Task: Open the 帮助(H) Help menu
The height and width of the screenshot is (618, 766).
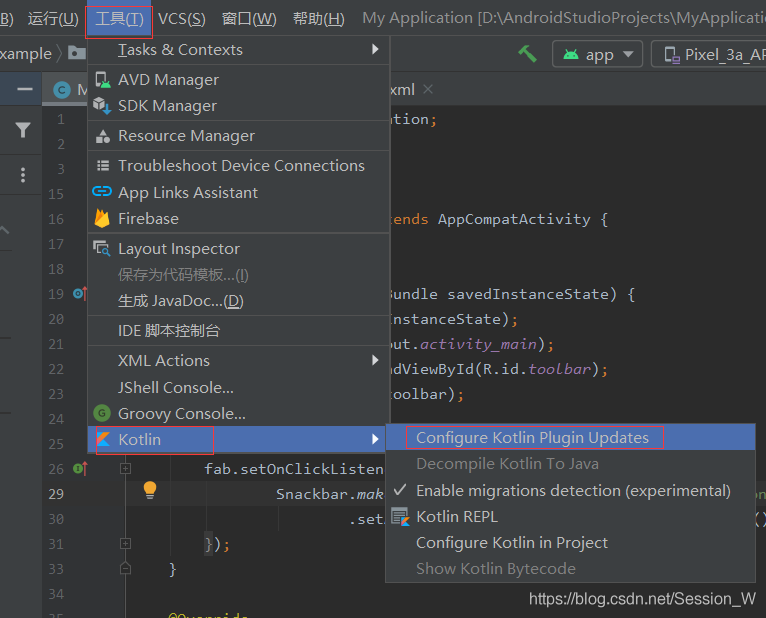Action: point(319,19)
